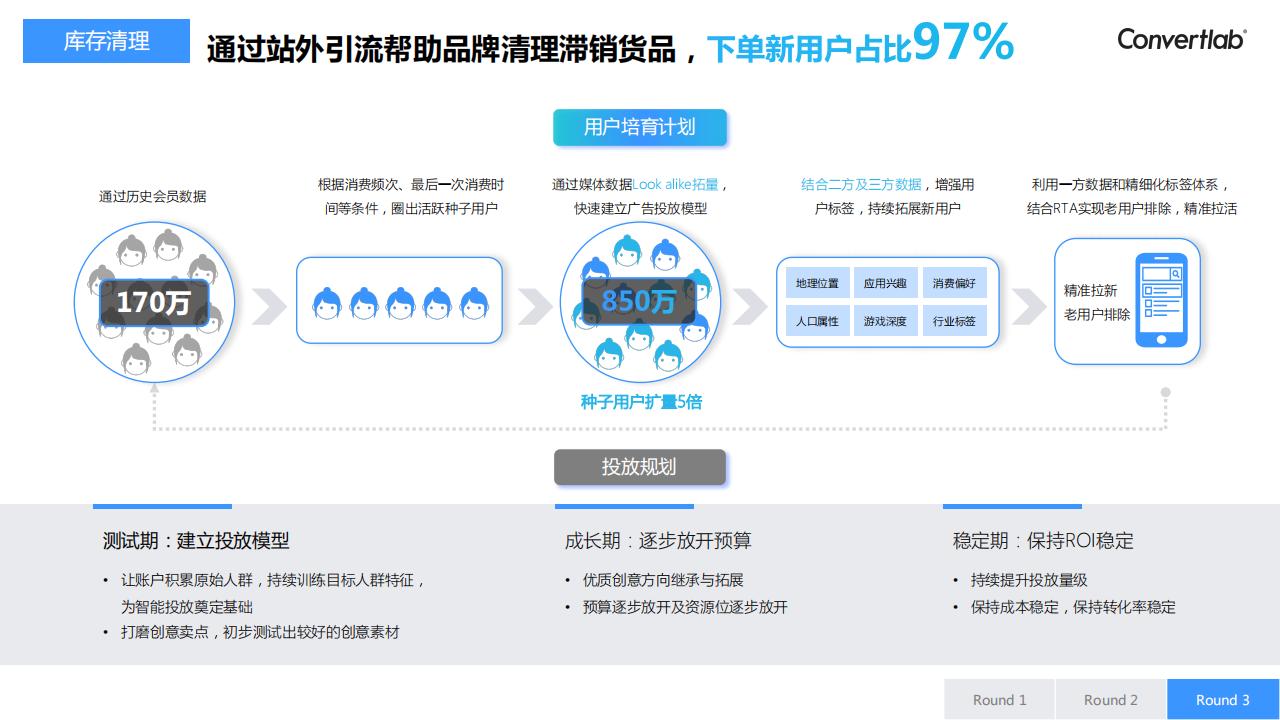Click the 圈出活跃种子用户 description line
This screenshot has width=1280, height=720.
click(x=411, y=208)
